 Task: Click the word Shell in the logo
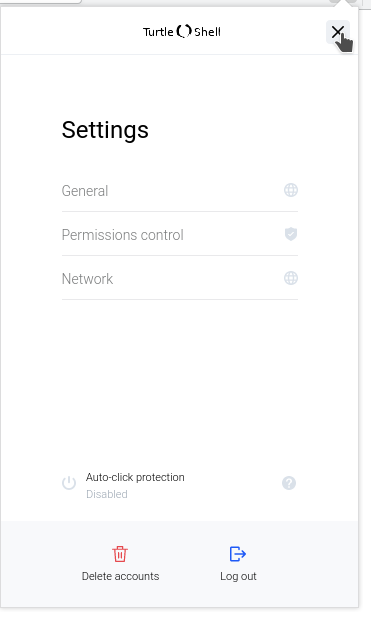tap(207, 32)
